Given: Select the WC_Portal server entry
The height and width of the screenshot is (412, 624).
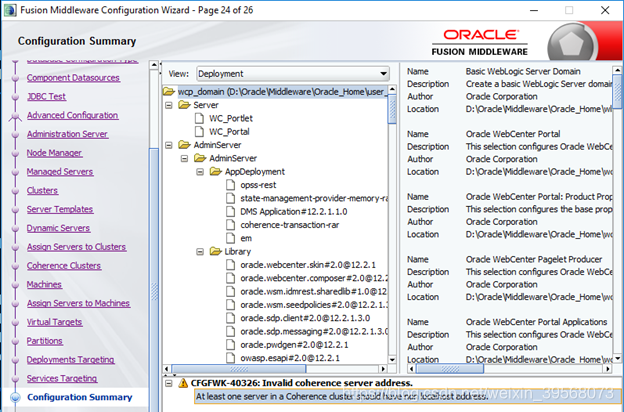Looking at the screenshot, I should point(229,132).
